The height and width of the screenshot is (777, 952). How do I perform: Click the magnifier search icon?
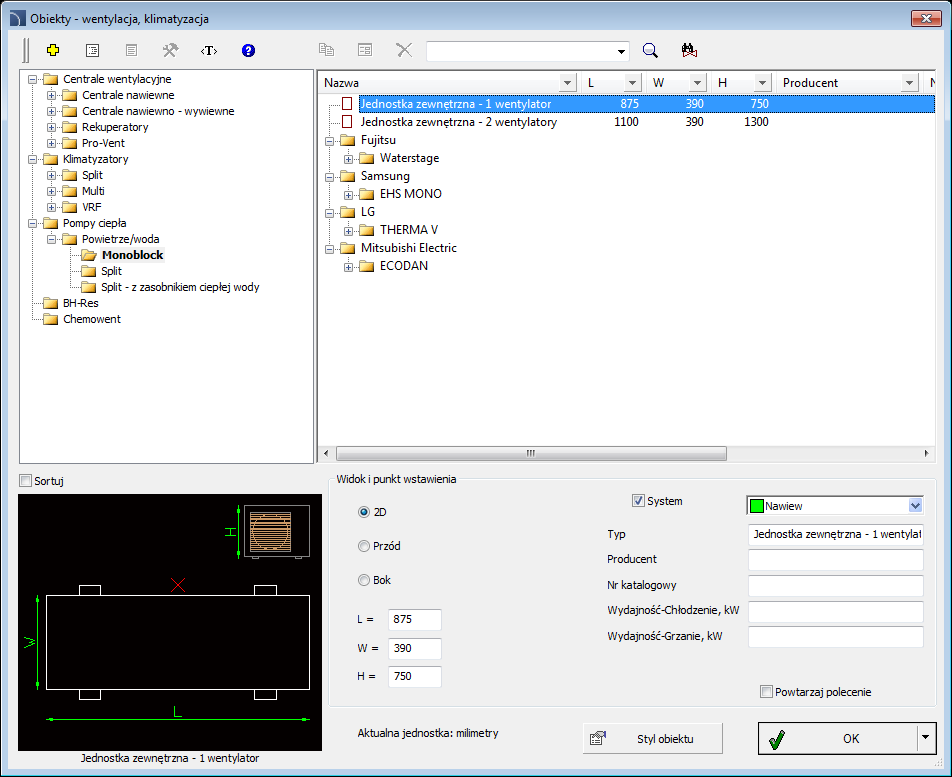tap(650, 50)
